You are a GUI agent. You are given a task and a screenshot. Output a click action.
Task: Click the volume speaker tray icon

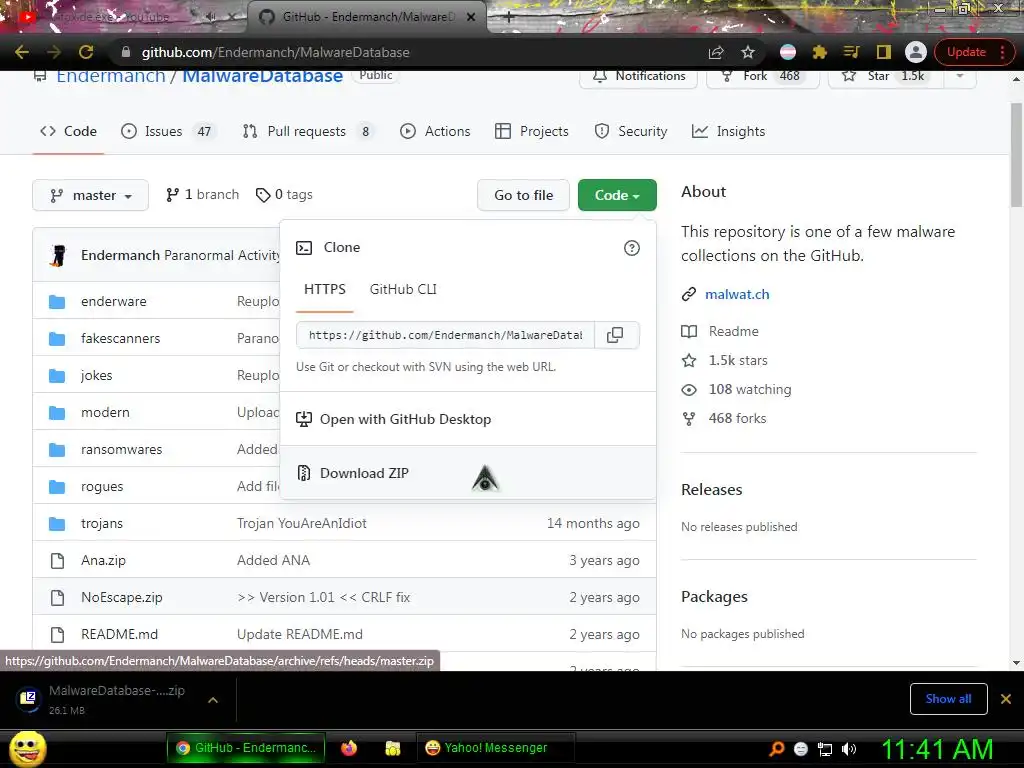(849, 749)
